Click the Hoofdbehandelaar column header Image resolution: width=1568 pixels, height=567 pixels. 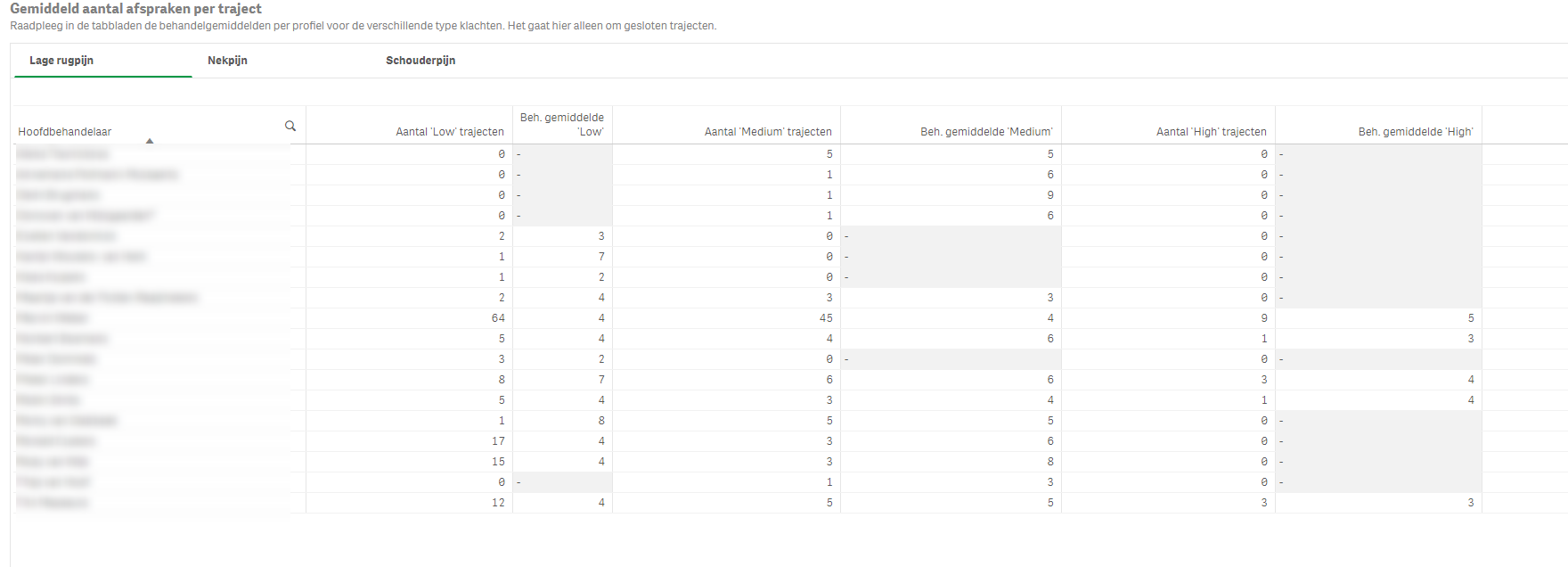(x=65, y=132)
